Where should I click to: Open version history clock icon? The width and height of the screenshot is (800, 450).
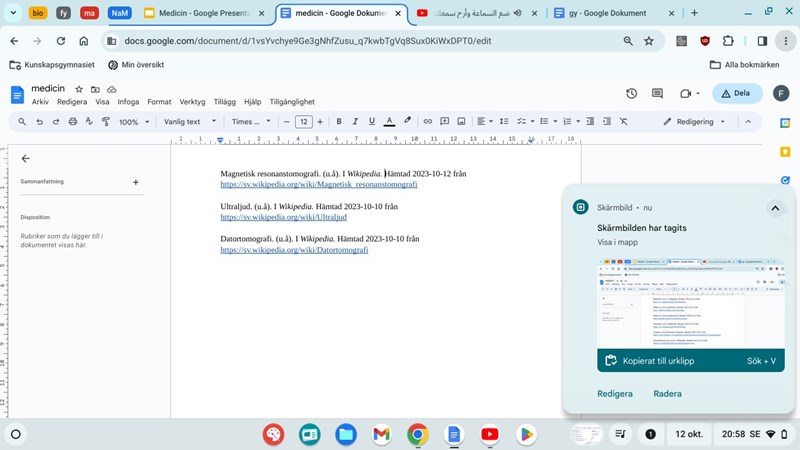[x=631, y=93]
